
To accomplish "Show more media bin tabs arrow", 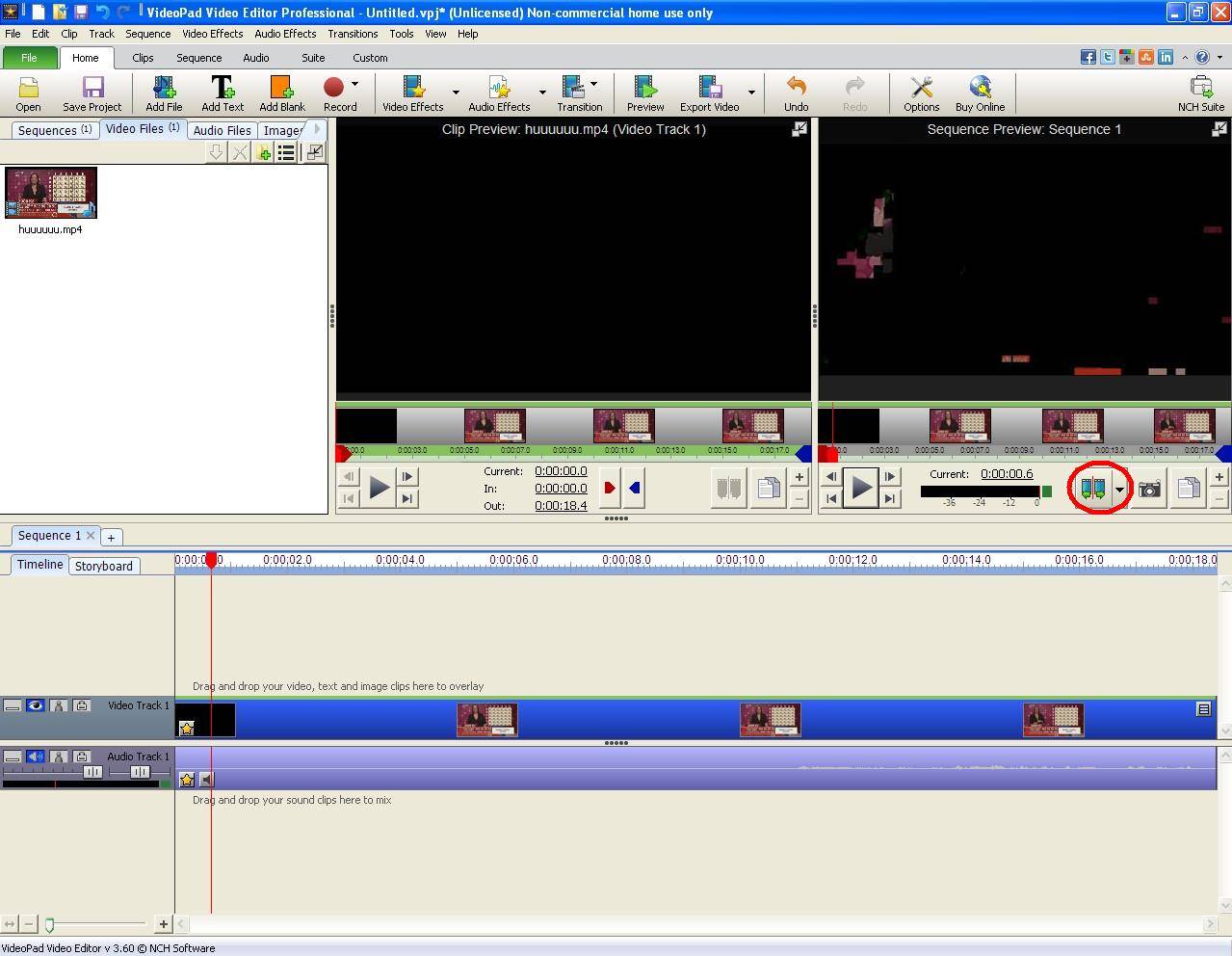I will pos(317,129).
